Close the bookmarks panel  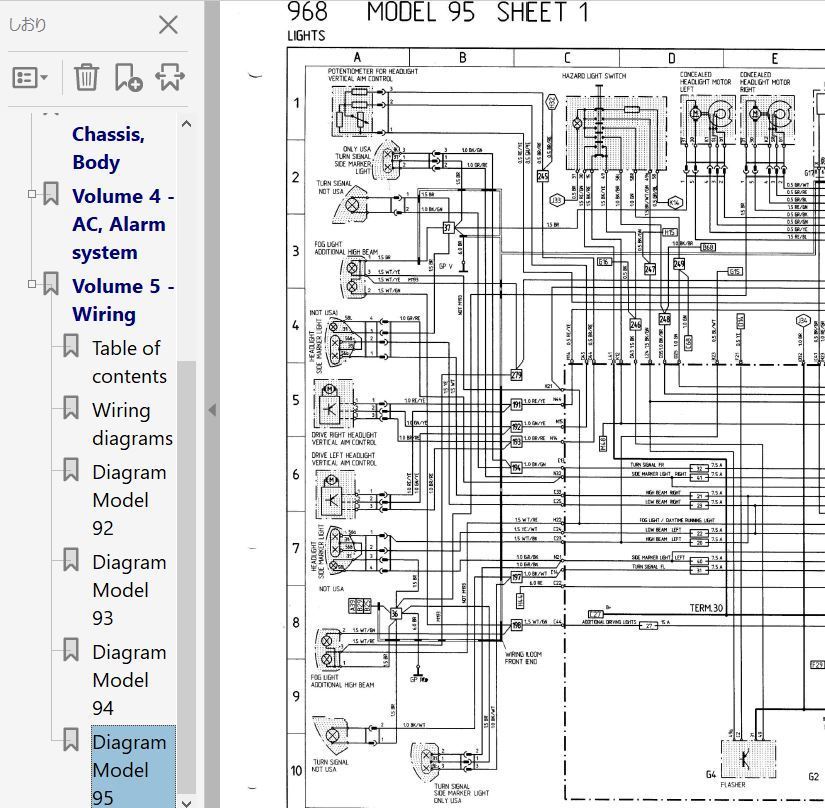click(x=168, y=24)
